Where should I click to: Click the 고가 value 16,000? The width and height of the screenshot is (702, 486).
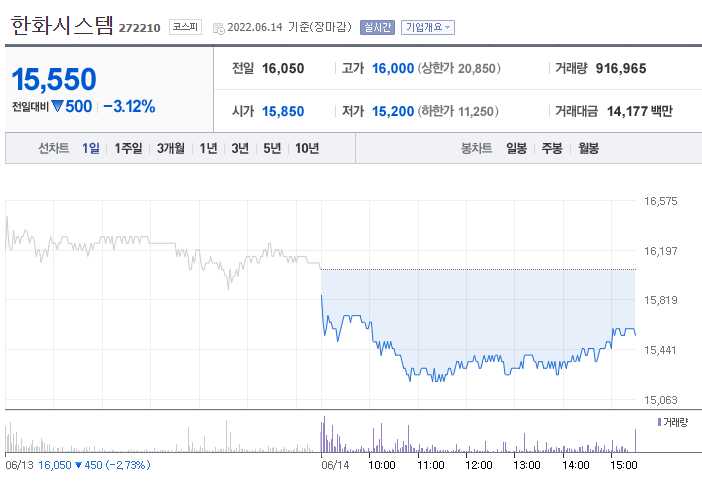tap(393, 68)
